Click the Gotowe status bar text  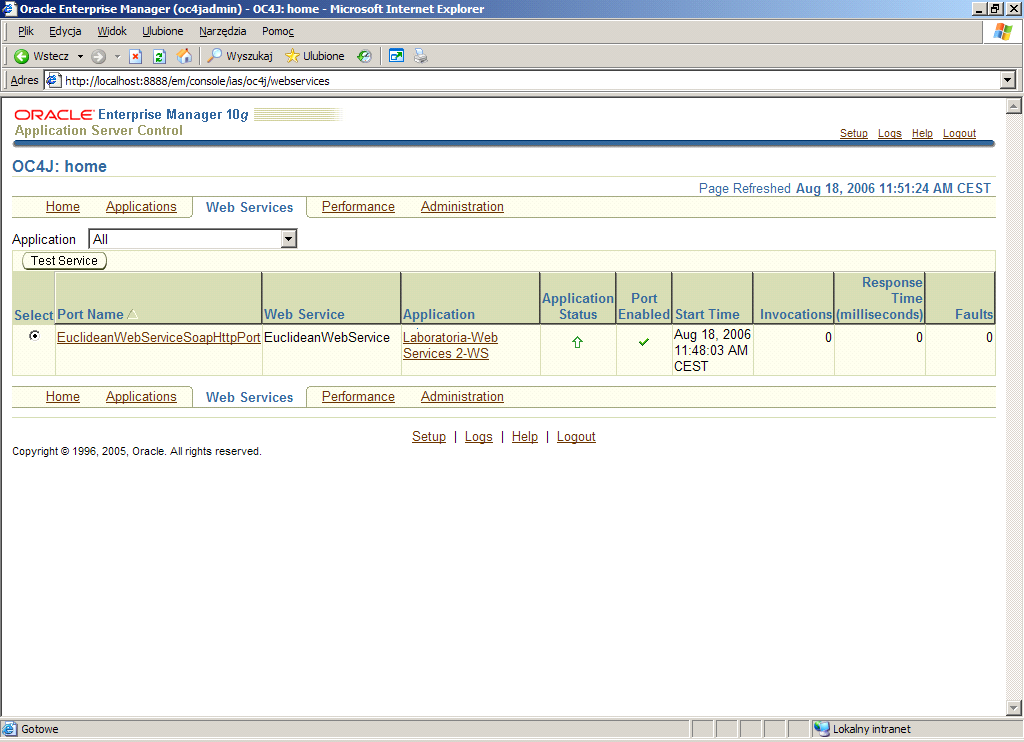click(40, 729)
